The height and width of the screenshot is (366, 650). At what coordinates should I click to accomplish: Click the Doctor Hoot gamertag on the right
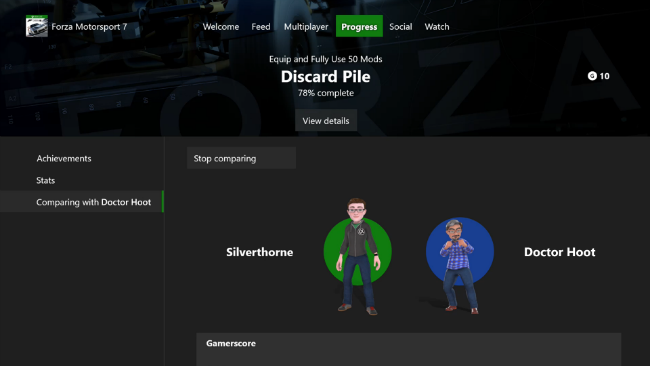tap(560, 252)
